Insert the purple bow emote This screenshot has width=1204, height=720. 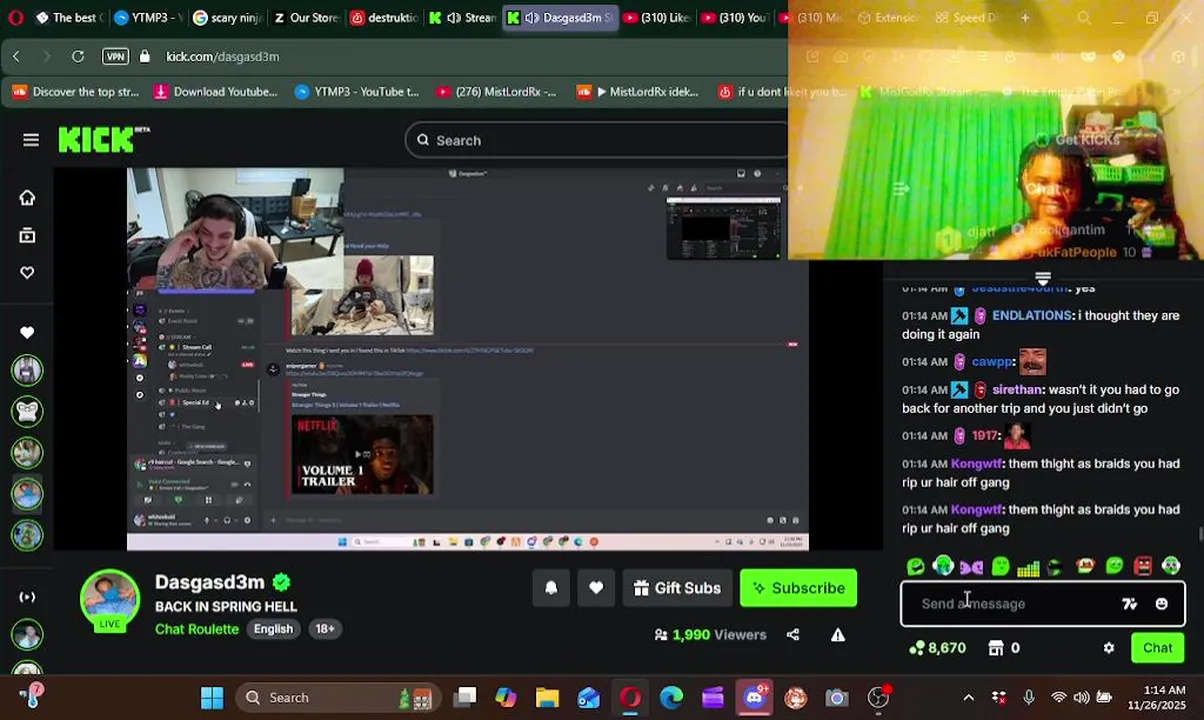(x=971, y=567)
